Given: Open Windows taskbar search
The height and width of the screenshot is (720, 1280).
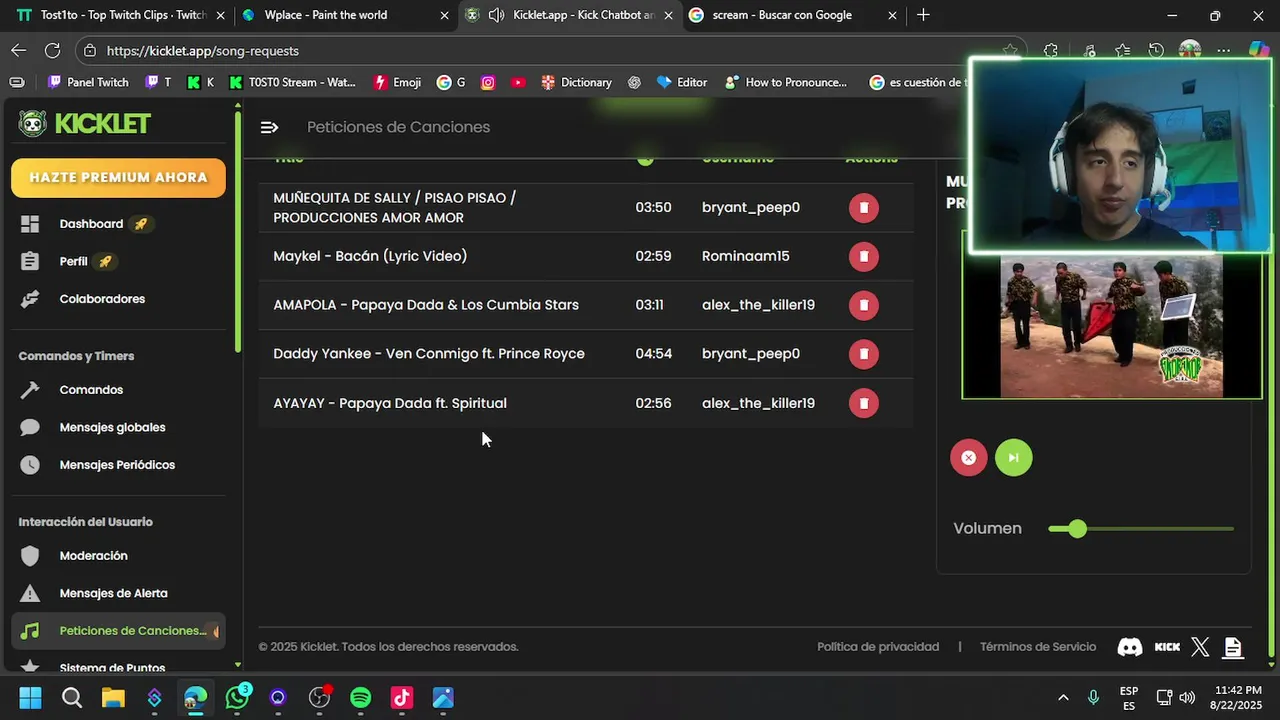Looking at the screenshot, I should [x=72, y=697].
